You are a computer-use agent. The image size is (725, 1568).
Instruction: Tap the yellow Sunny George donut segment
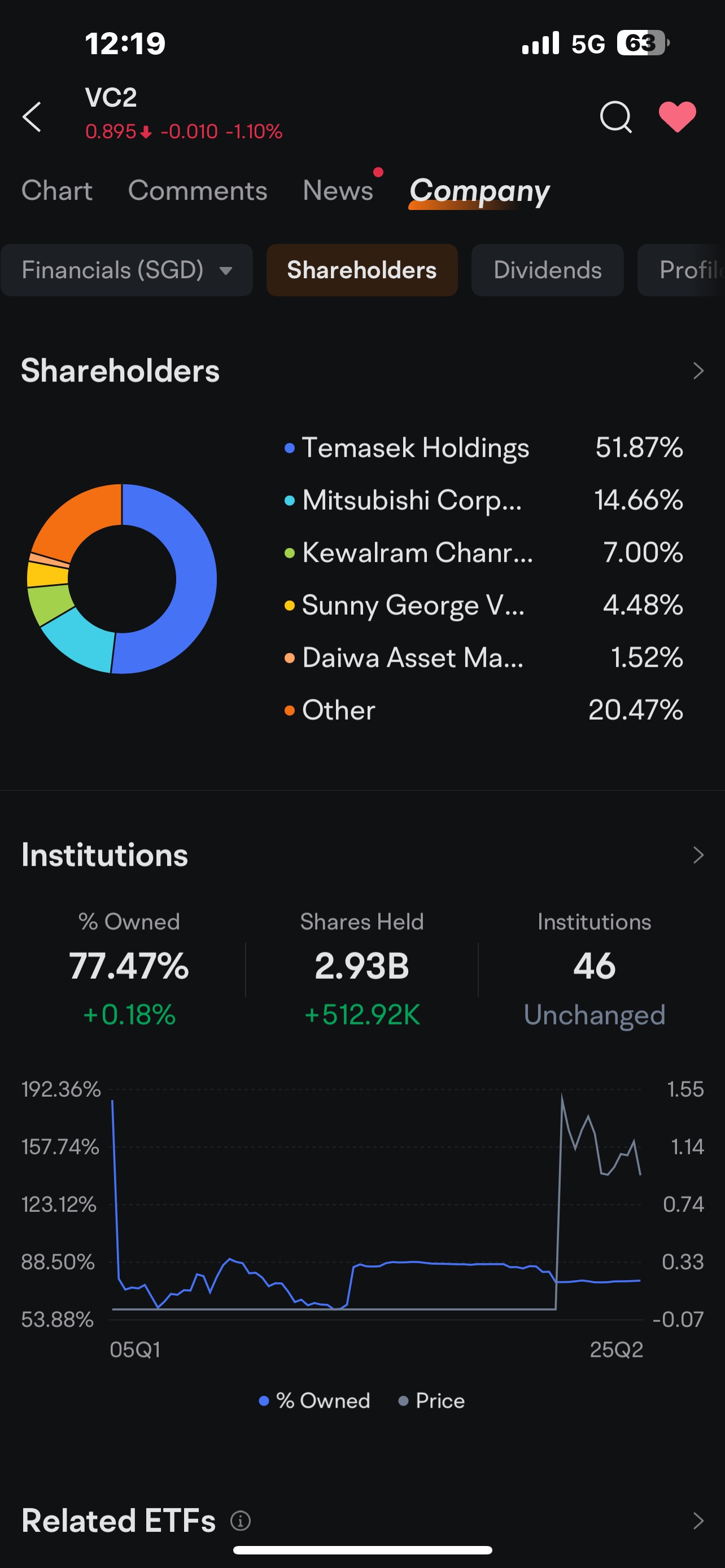click(x=46, y=575)
